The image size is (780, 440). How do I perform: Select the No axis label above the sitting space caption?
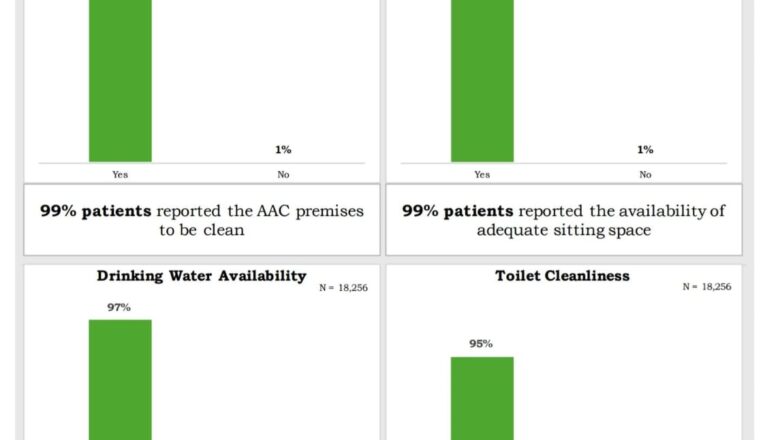coord(646,174)
